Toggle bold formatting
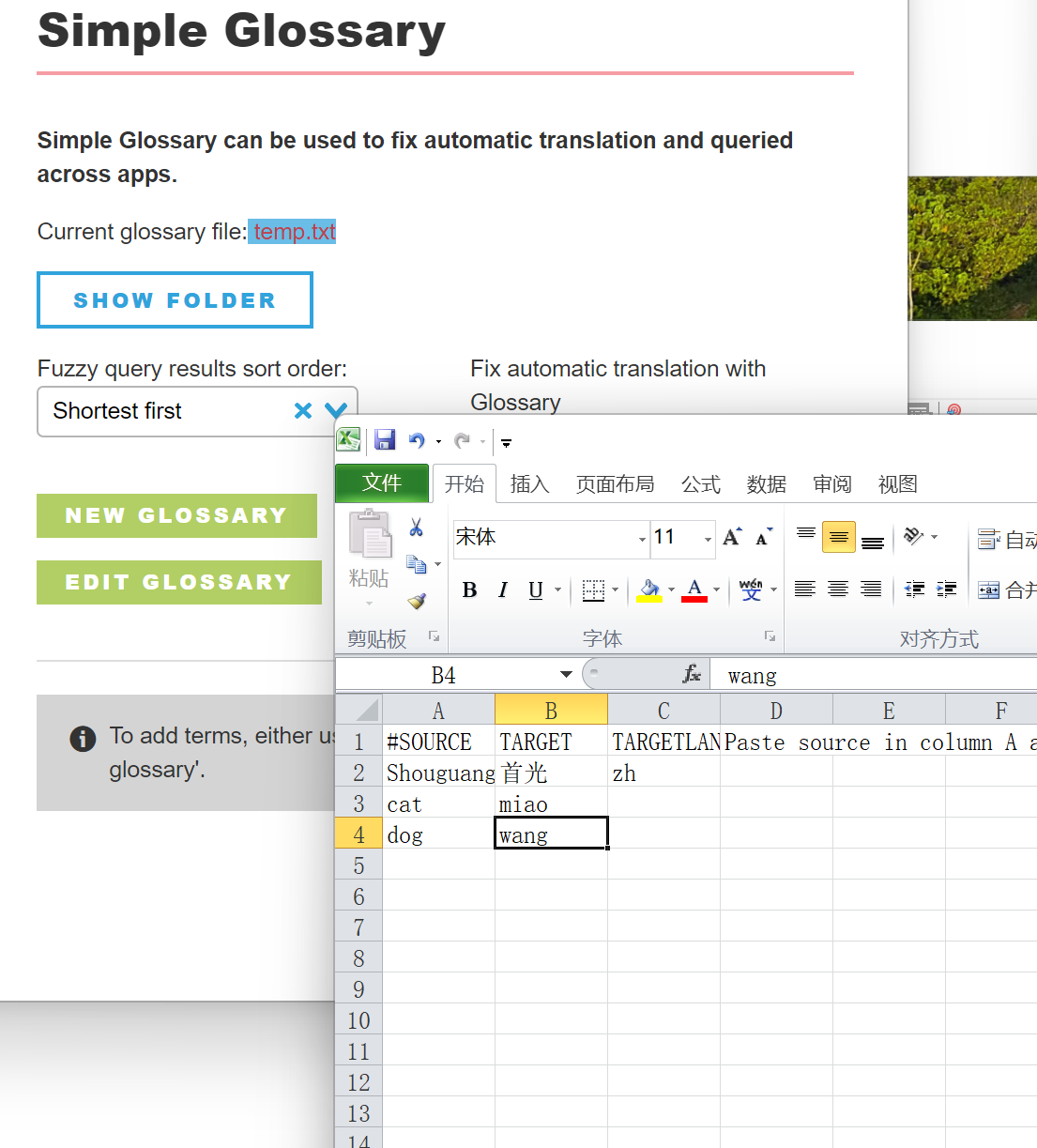The height and width of the screenshot is (1148, 1037). 469,589
